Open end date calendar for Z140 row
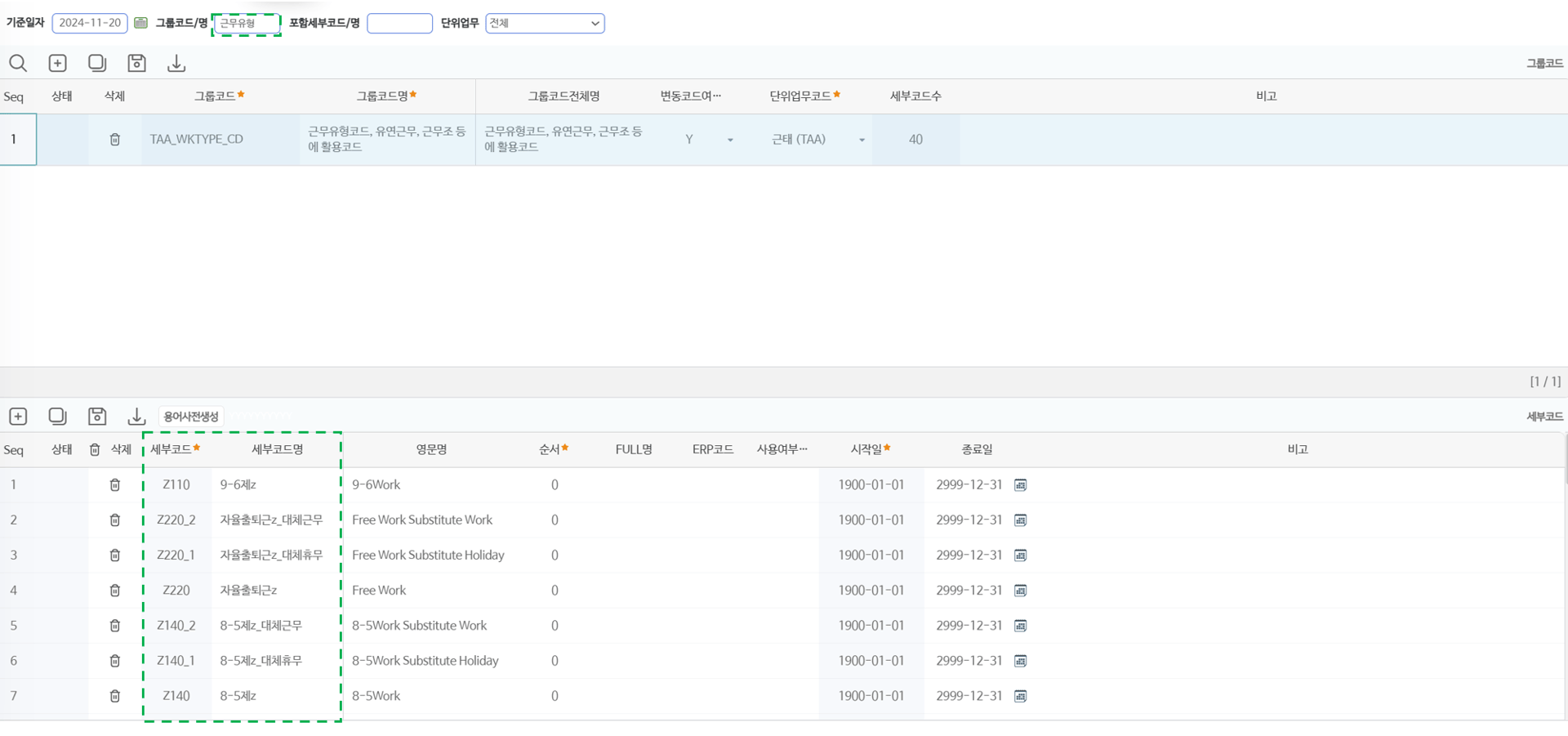This screenshot has height=736, width=1568. [1020, 696]
